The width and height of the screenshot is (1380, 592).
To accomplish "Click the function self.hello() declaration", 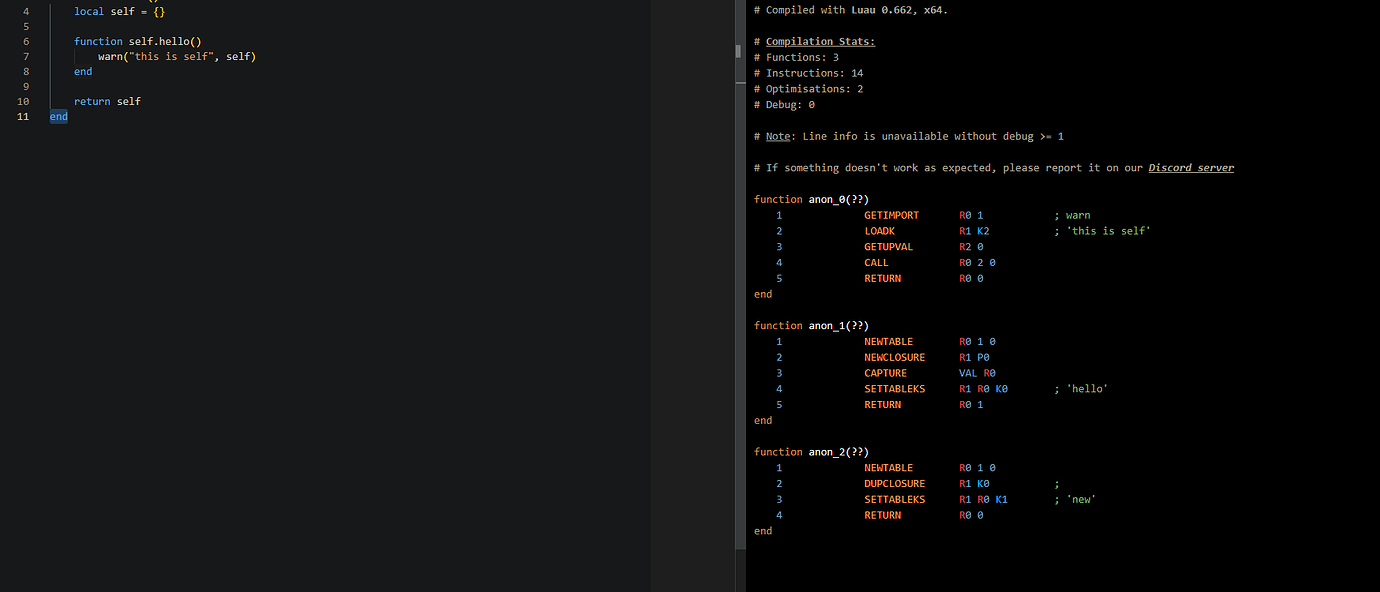I will (134, 41).
